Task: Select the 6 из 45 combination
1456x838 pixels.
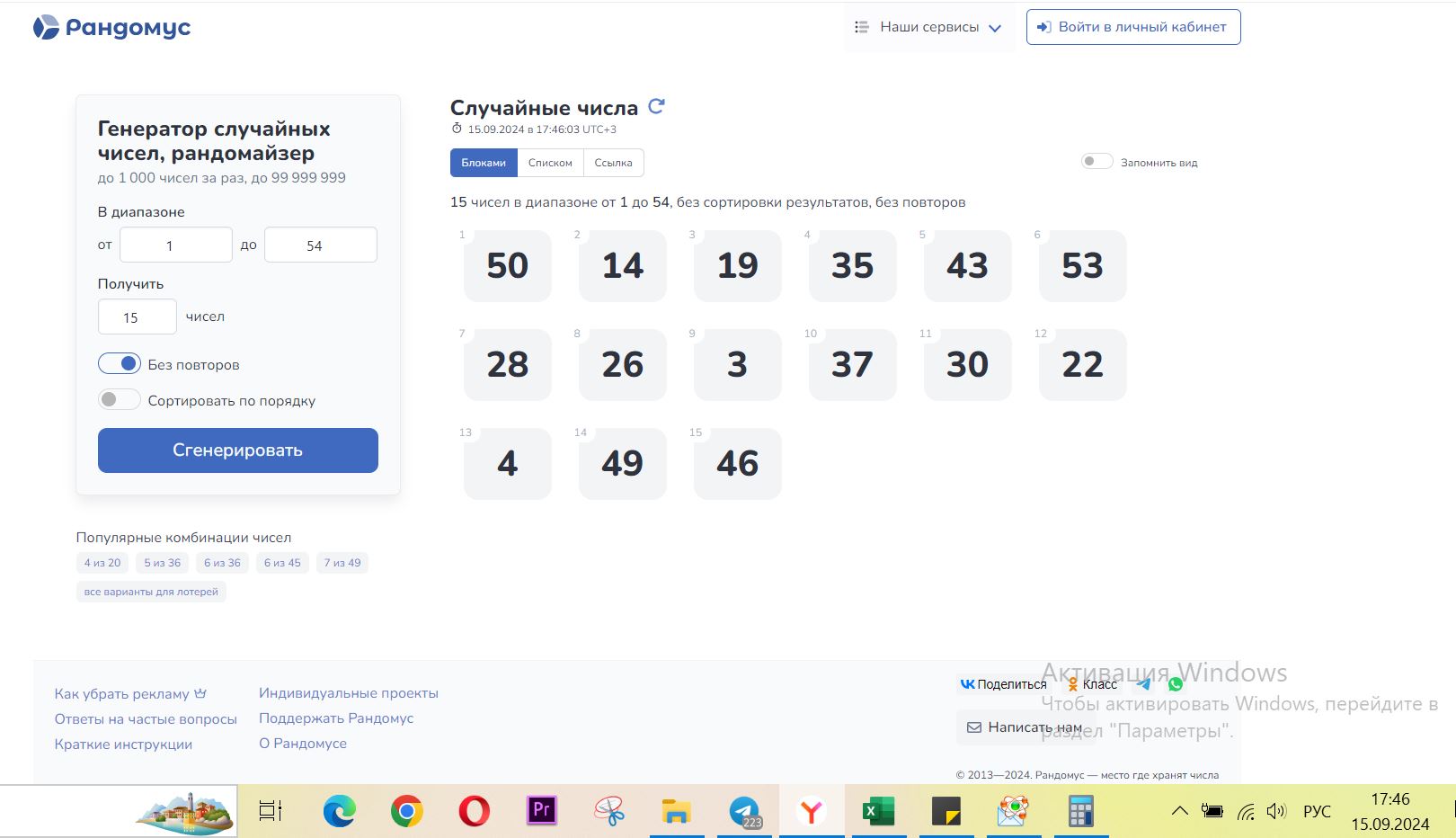Action: (x=282, y=563)
